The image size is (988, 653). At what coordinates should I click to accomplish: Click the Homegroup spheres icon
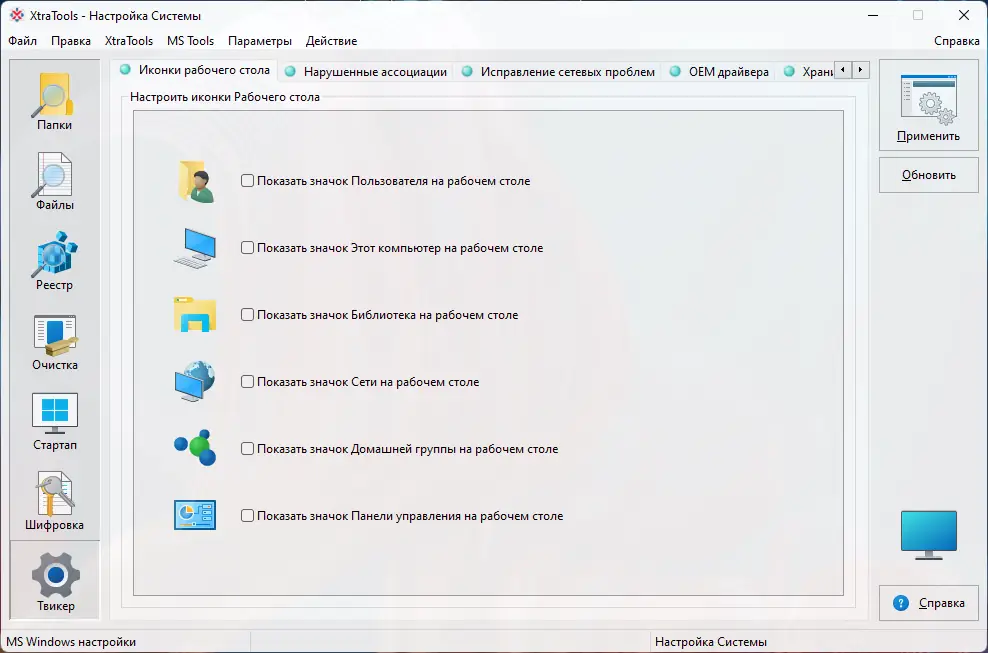pos(195,448)
